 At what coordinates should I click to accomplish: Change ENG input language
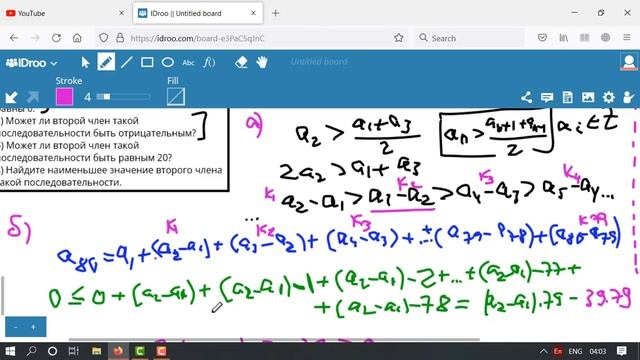(575, 351)
